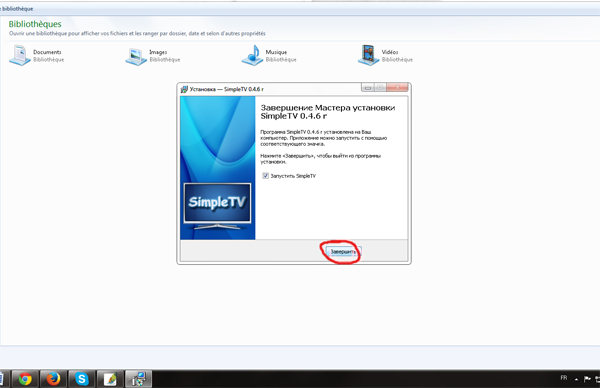Open Skype from the taskbar

pyautogui.click(x=82, y=379)
